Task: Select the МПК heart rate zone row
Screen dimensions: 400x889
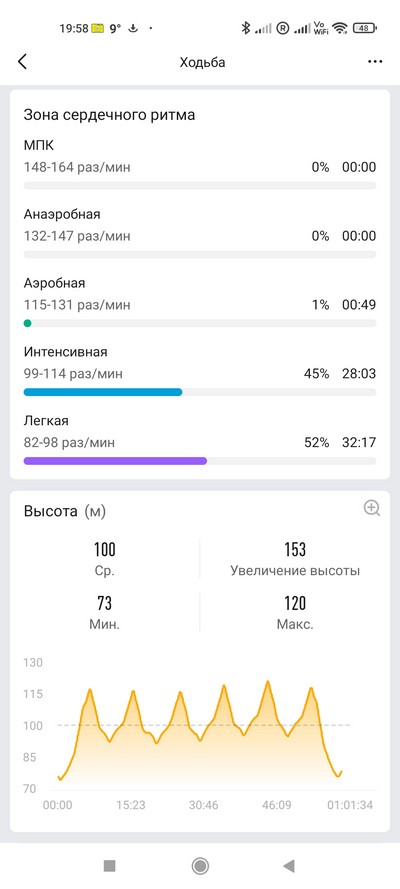Action: [199, 166]
